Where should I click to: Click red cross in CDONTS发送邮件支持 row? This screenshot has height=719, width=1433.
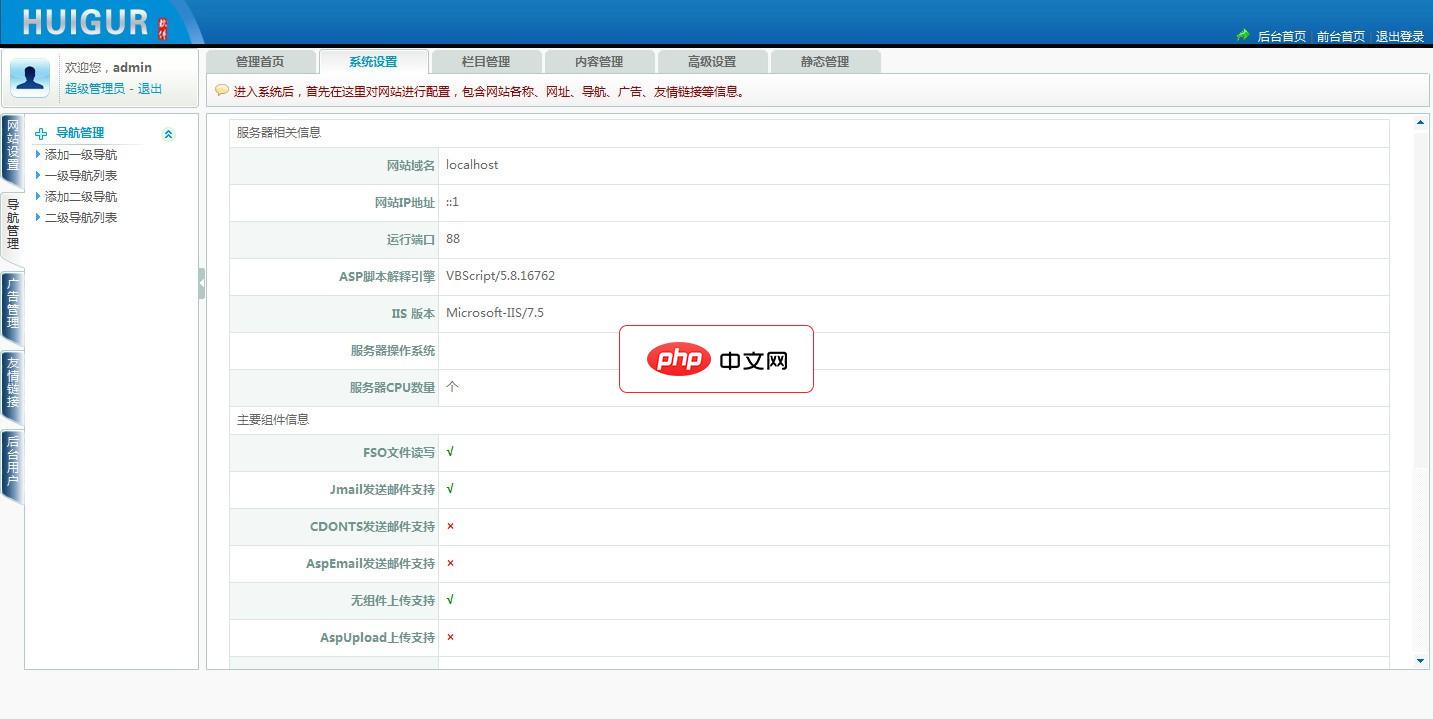pyautogui.click(x=450, y=526)
